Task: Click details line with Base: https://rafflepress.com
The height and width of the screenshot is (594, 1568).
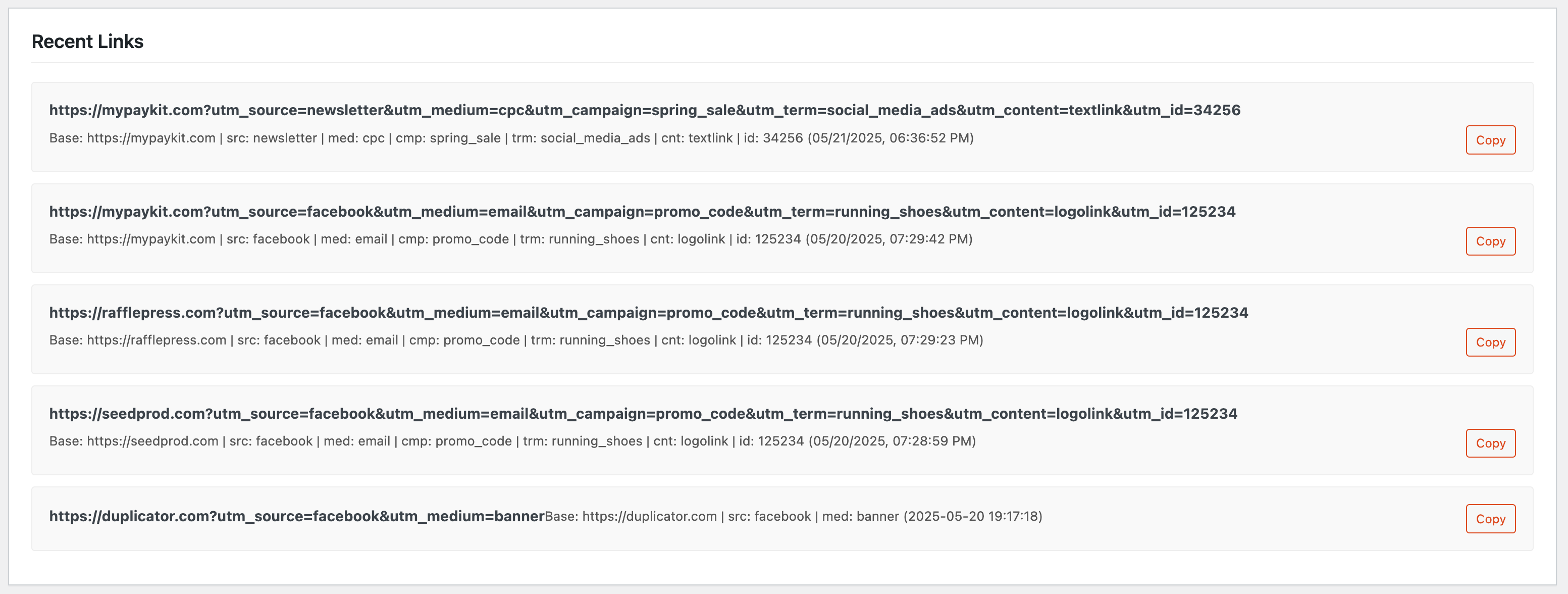Action: (516, 340)
